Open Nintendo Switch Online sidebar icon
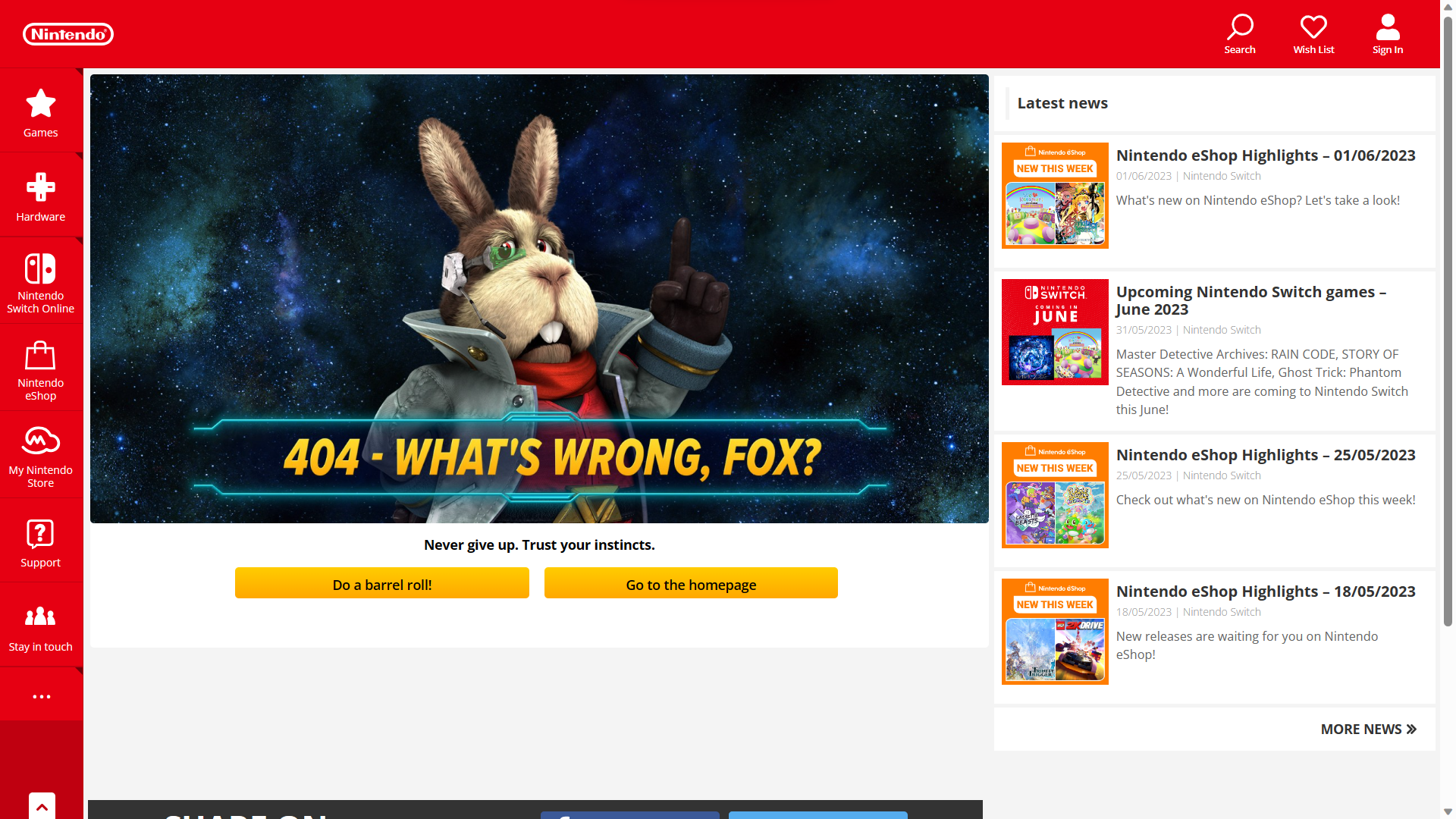This screenshot has height=819, width=1456. (x=41, y=268)
